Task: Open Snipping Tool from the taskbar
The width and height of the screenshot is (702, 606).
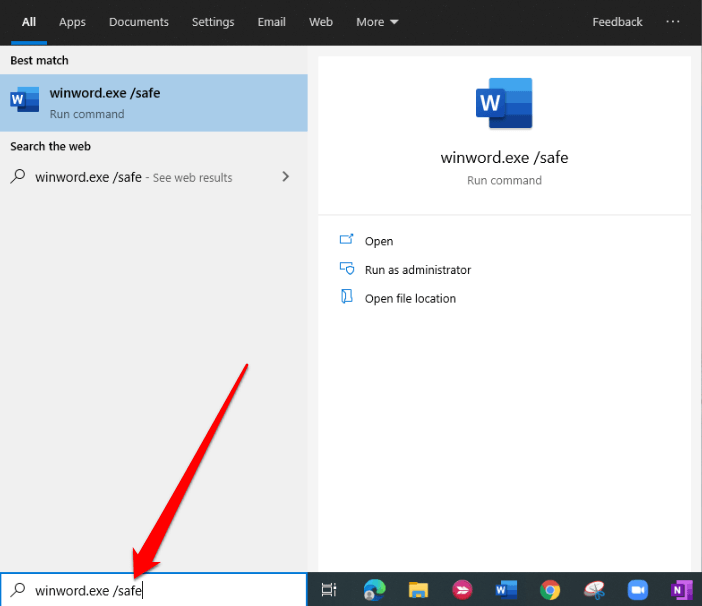Action: pyautogui.click(x=594, y=590)
